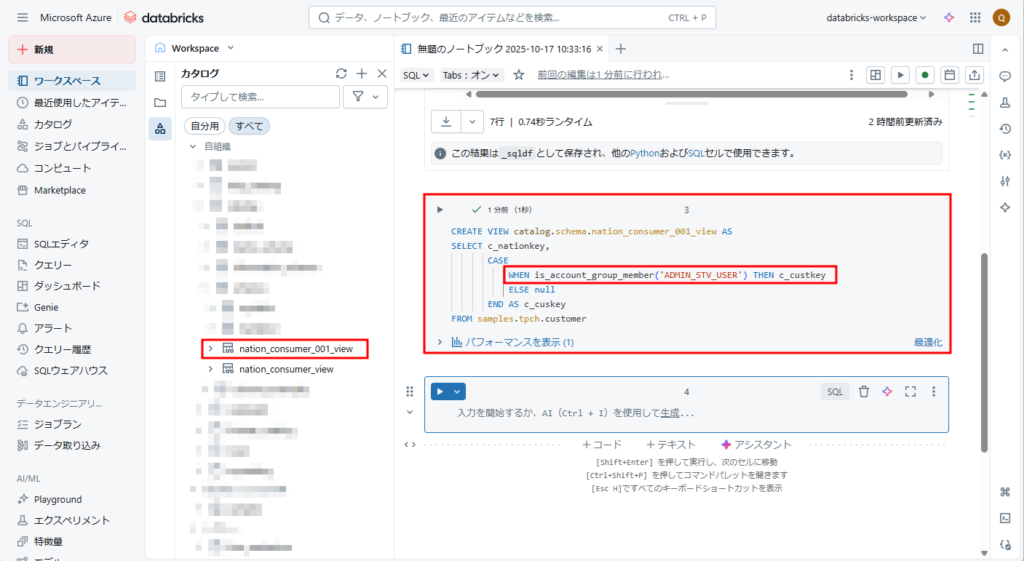The height and width of the screenshot is (561, 1024).
Task: Go to SQLエディタ in the sidebar
Action: [61, 243]
